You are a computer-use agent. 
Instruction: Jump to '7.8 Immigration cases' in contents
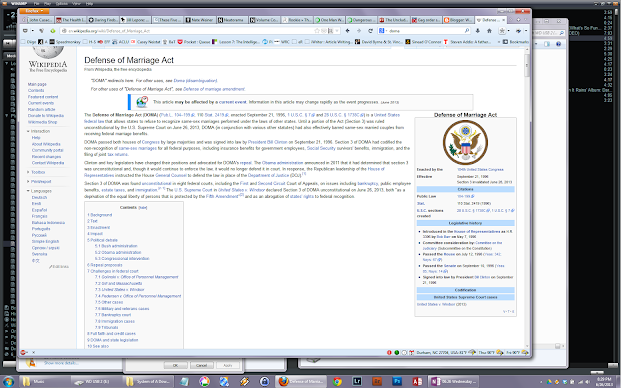coord(115,321)
